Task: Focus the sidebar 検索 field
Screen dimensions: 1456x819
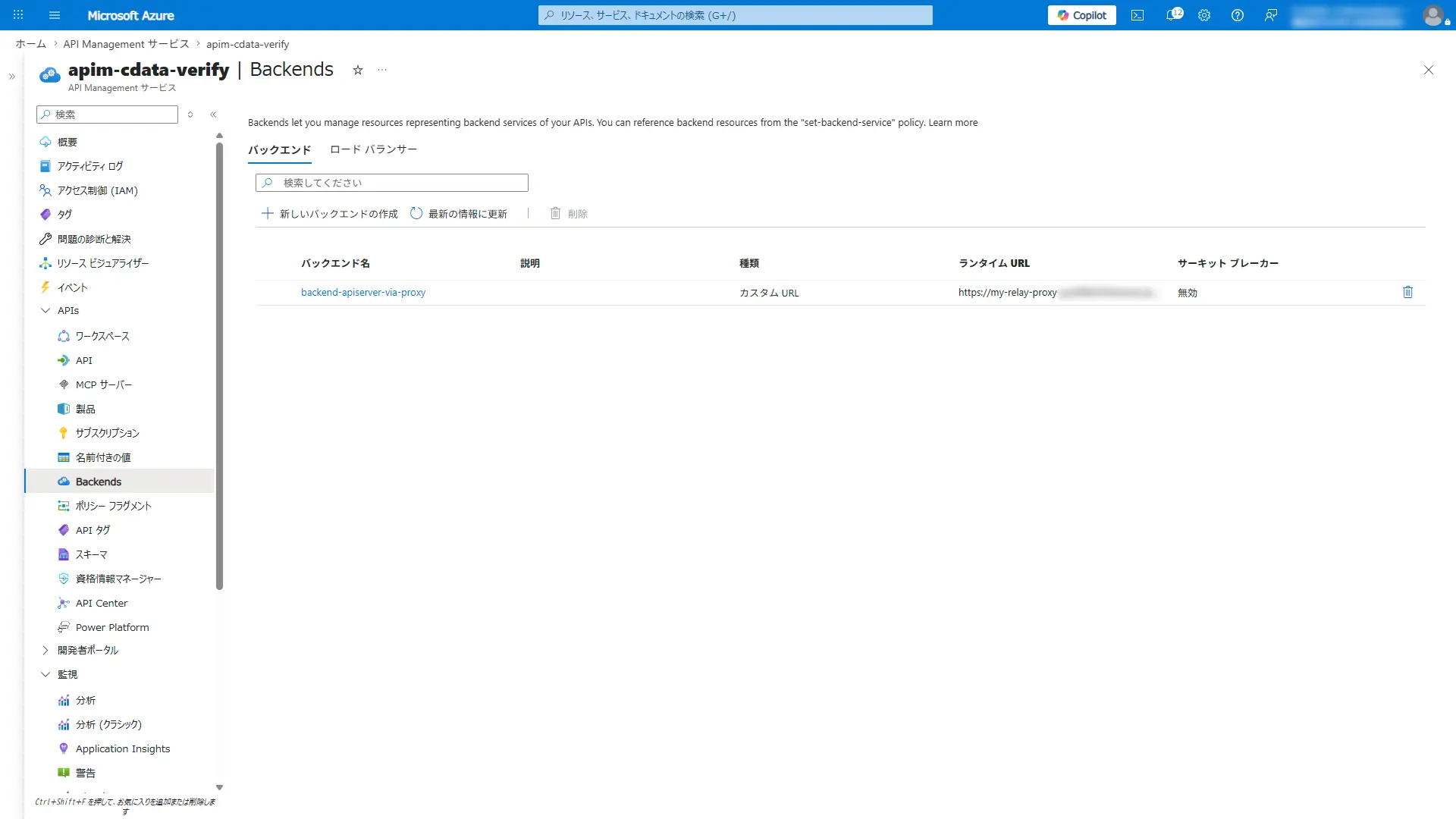Action: pyautogui.click(x=107, y=115)
